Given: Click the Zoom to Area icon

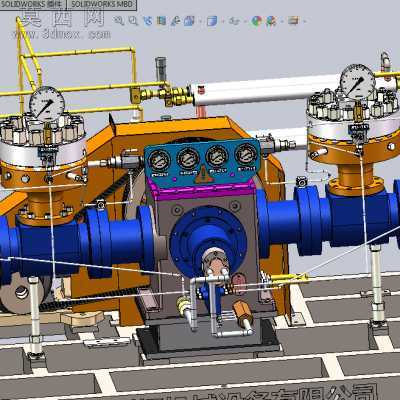Looking at the screenshot, I should [133, 21].
